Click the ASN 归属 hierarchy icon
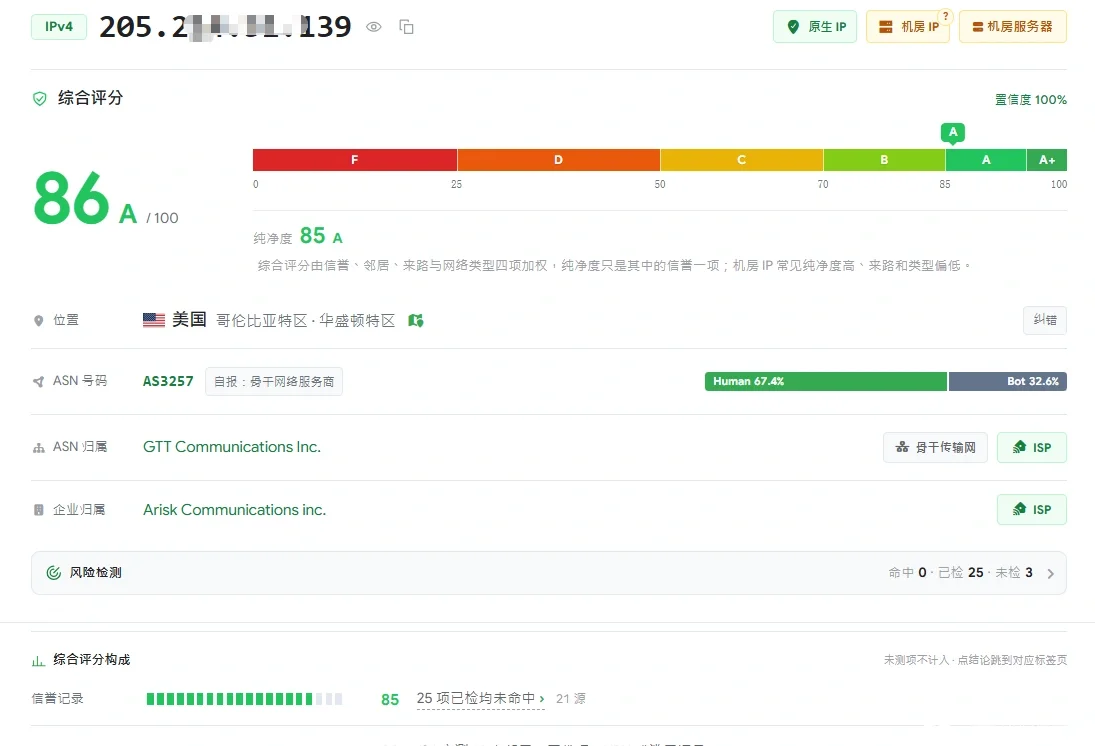The height and width of the screenshot is (746, 1095). click(x=38, y=448)
